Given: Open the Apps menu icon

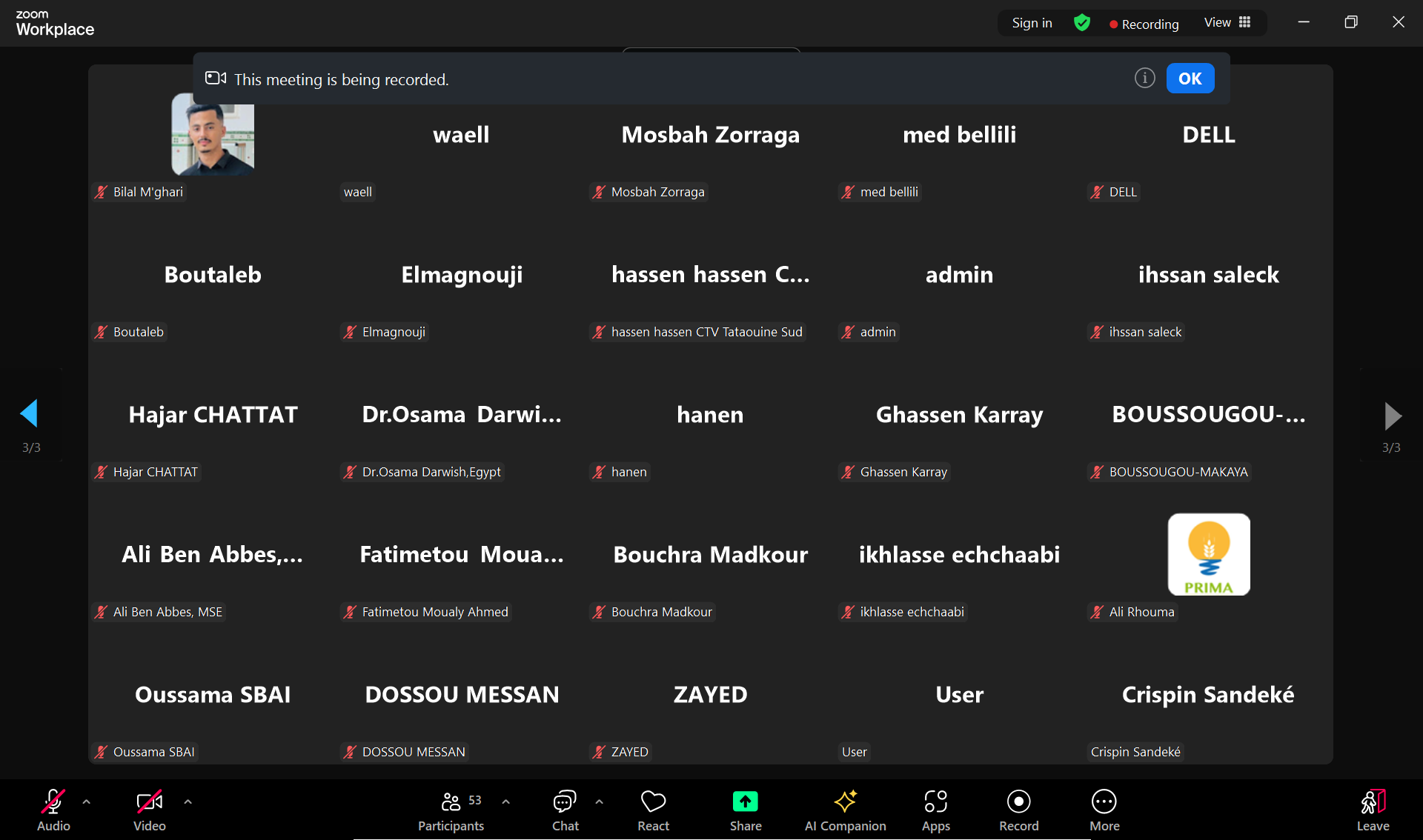Looking at the screenshot, I should [x=935, y=802].
